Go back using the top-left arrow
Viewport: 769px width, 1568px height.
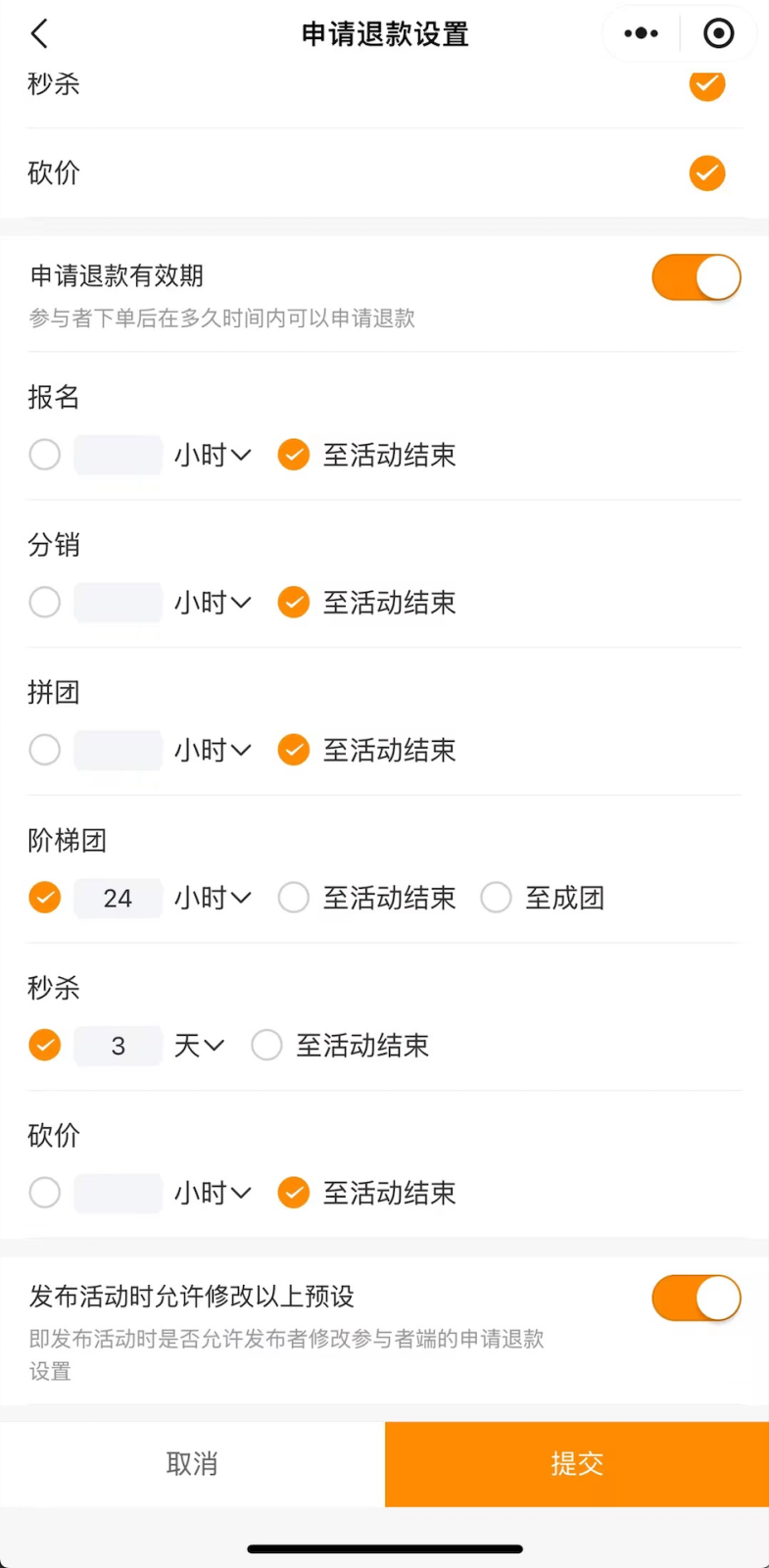coord(39,33)
